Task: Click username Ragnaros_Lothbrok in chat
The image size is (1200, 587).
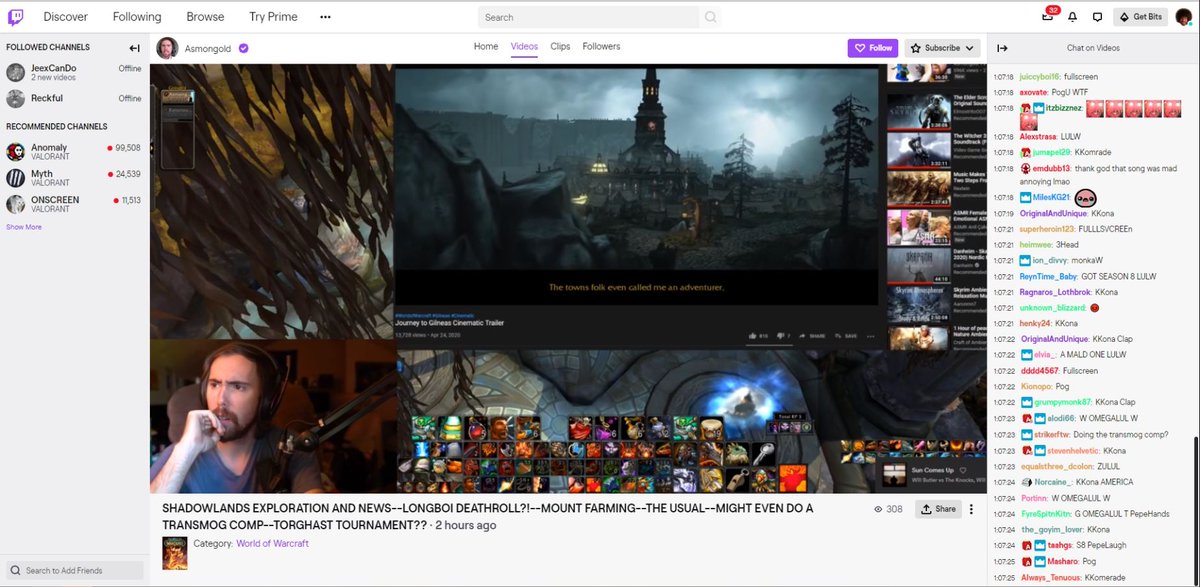Action: [x=1056, y=292]
